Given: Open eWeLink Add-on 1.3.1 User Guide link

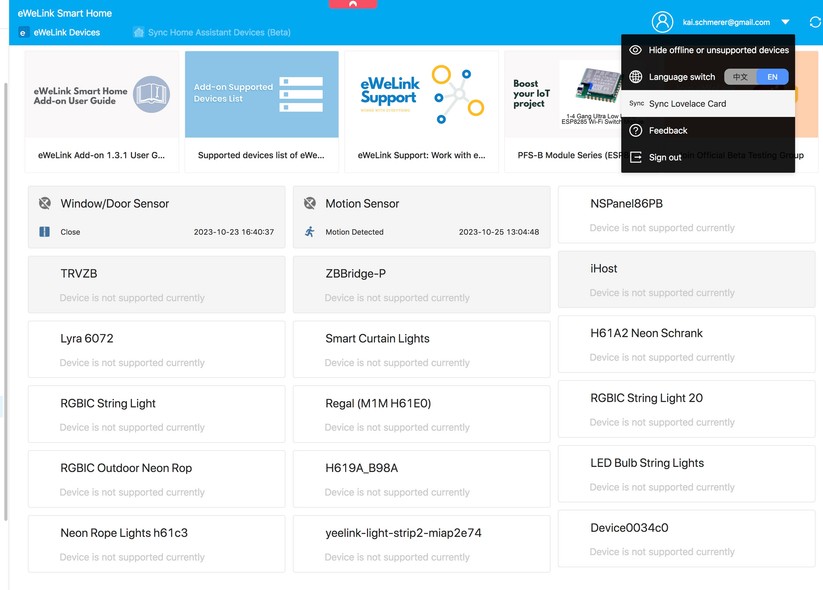Looking at the screenshot, I should point(101,155).
